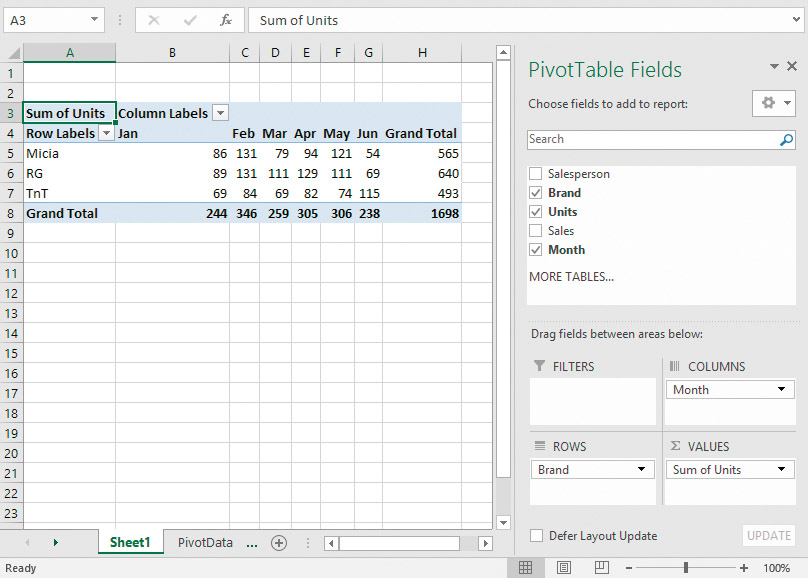
Task: Click the UPDATE button
Action: (769, 536)
